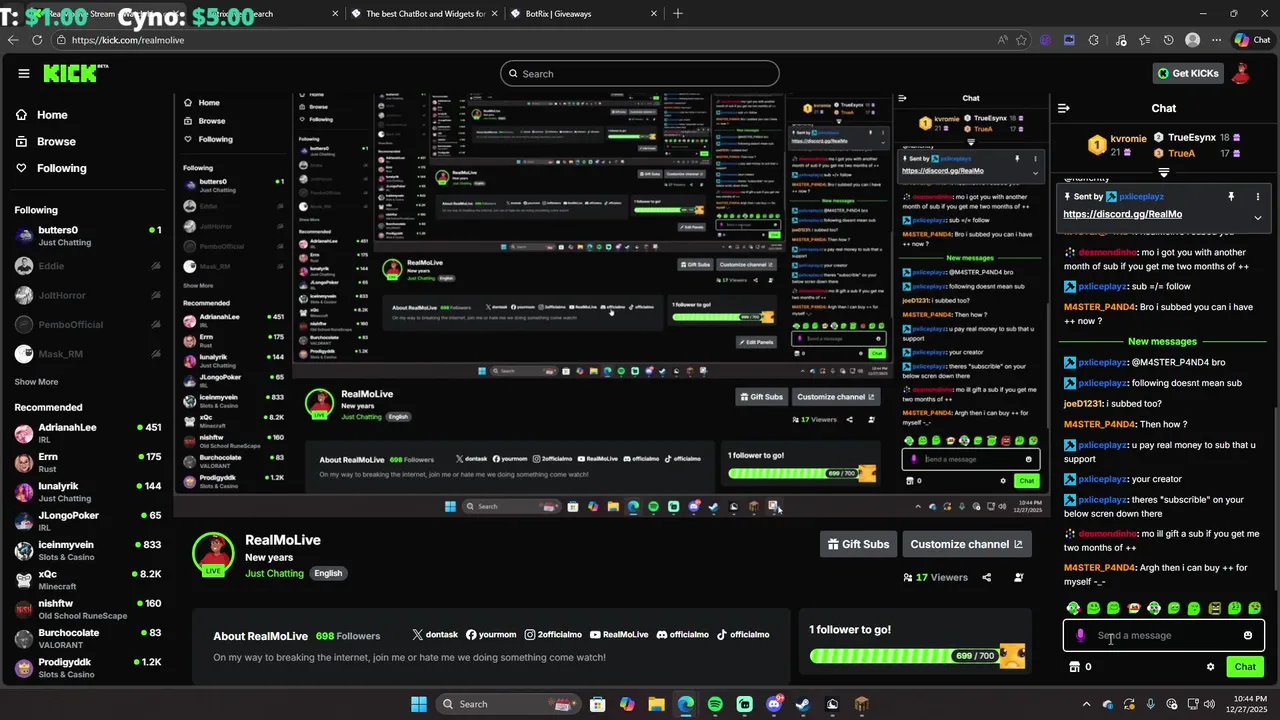
Task: Open the Kick hamburger menu
Action: click(x=23, y=73)
